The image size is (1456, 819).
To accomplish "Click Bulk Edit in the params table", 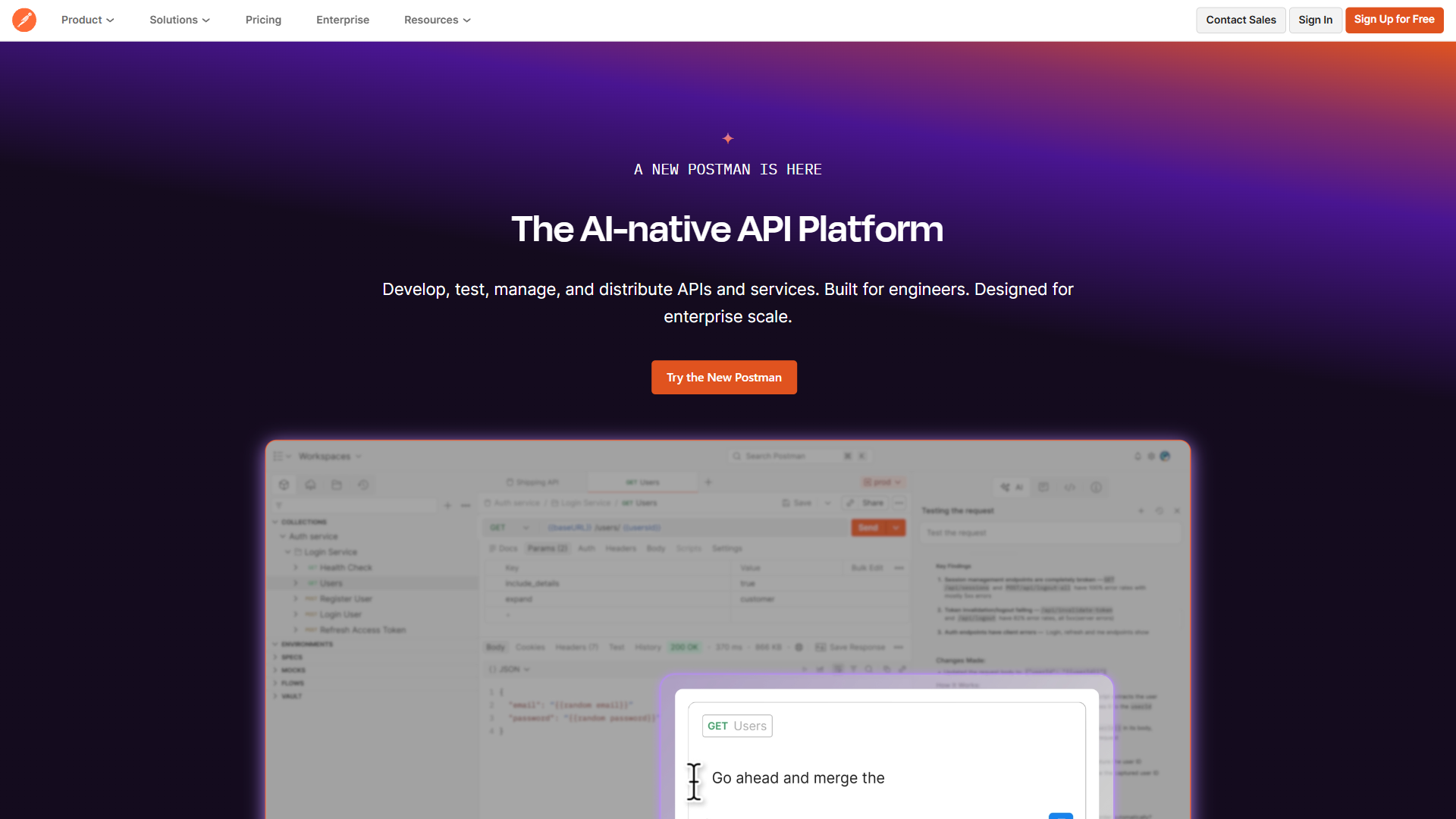I will (x=866, y=568).
